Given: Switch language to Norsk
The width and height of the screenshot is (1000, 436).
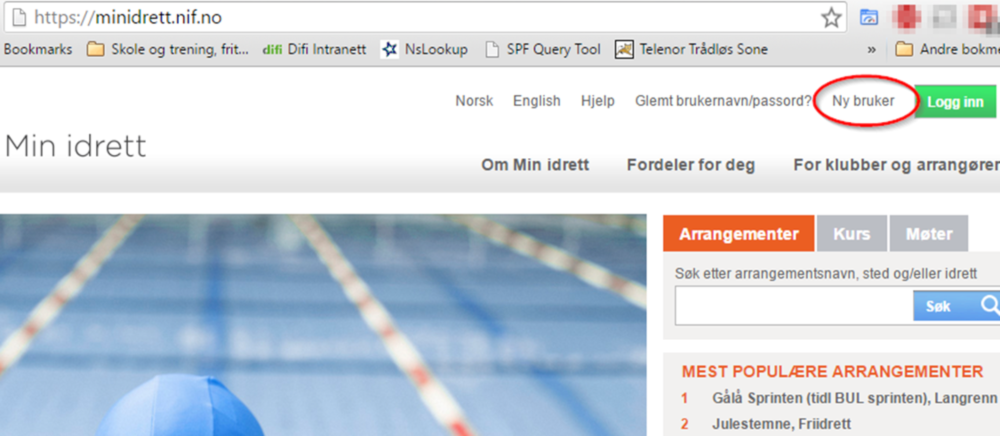Looking at the screenshot, I should (474, 101).
